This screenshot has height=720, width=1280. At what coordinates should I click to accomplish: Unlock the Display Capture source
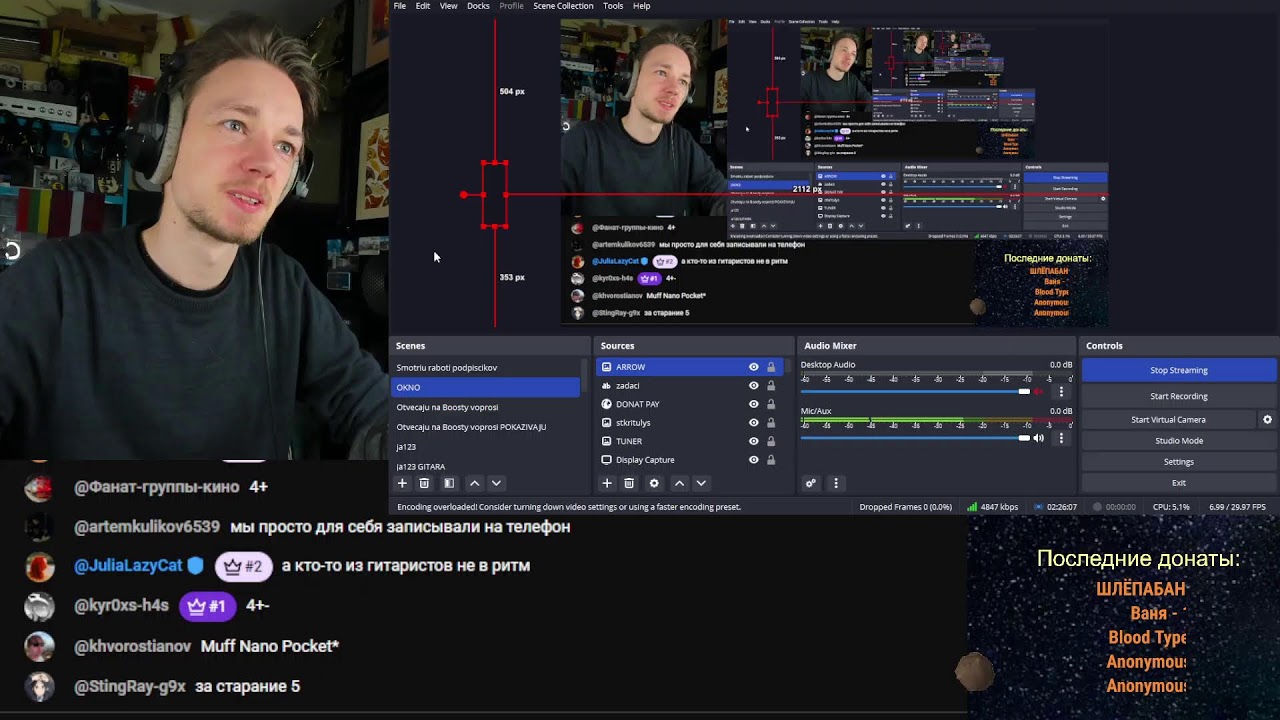(x=771, y=460)
